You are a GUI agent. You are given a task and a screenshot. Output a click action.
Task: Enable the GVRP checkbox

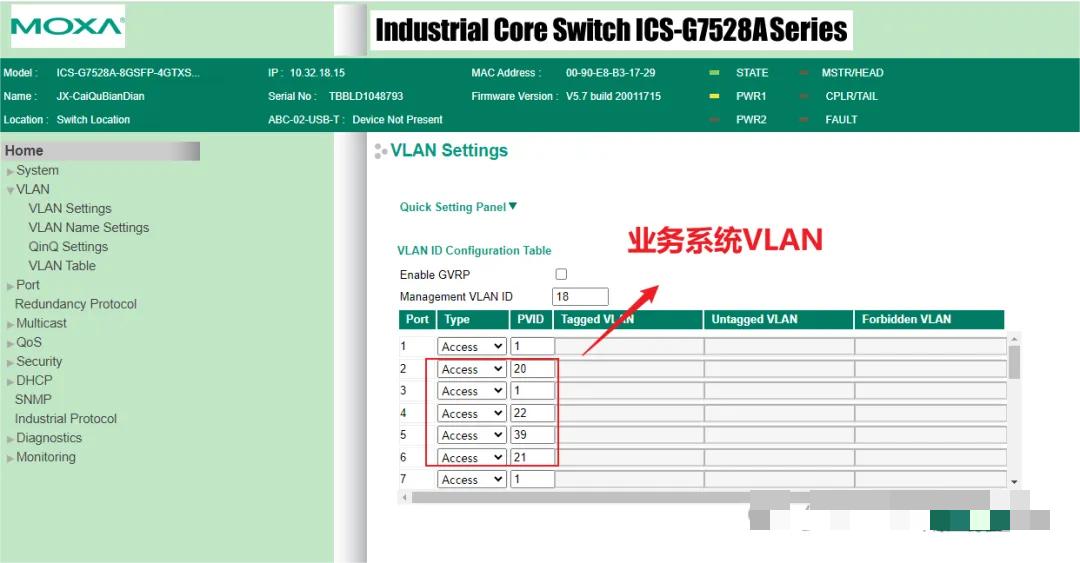point(561,274)
